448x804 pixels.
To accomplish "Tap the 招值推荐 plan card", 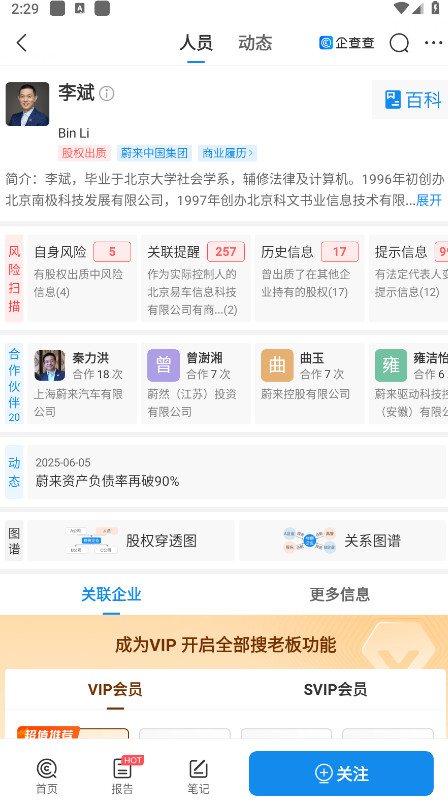I will pos(73,734).
